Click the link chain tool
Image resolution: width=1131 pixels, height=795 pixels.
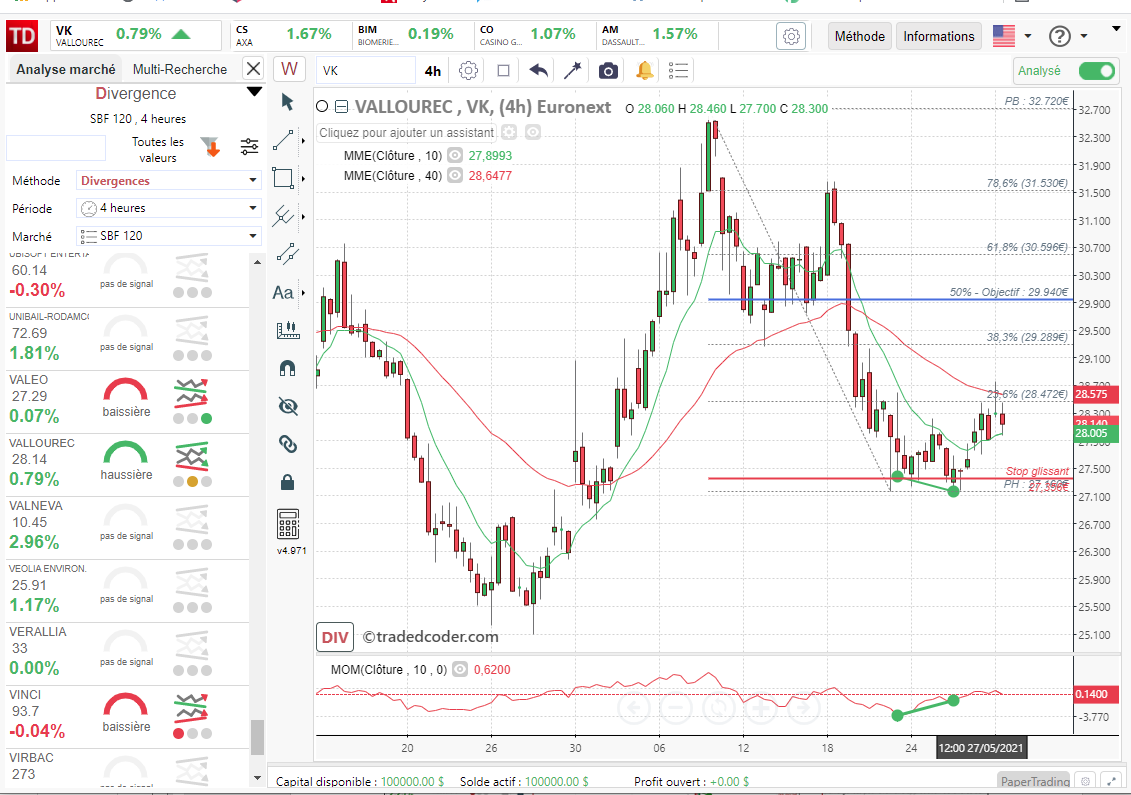[288, 444]
